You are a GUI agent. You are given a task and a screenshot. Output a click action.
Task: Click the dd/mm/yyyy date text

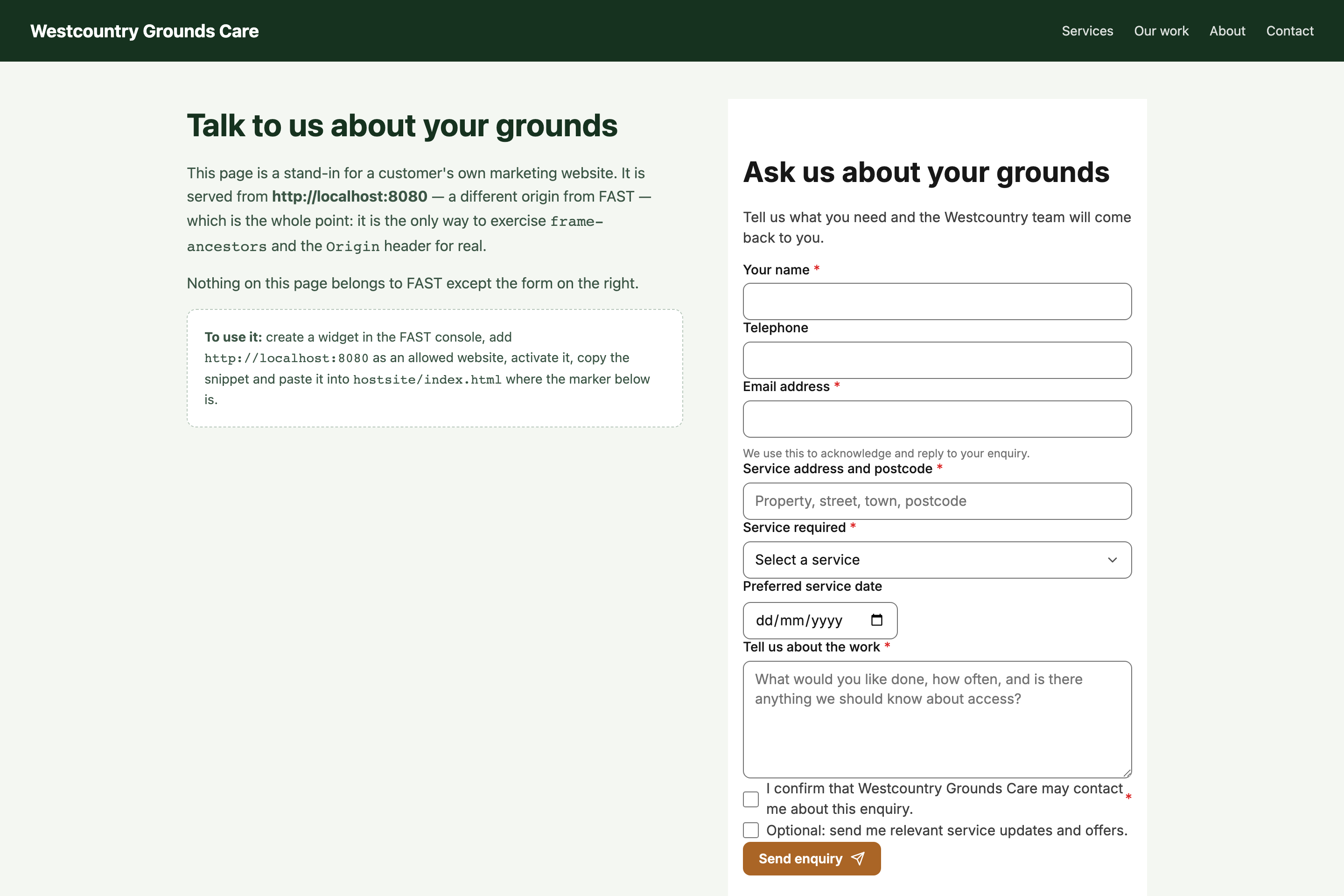click(799, 621)
